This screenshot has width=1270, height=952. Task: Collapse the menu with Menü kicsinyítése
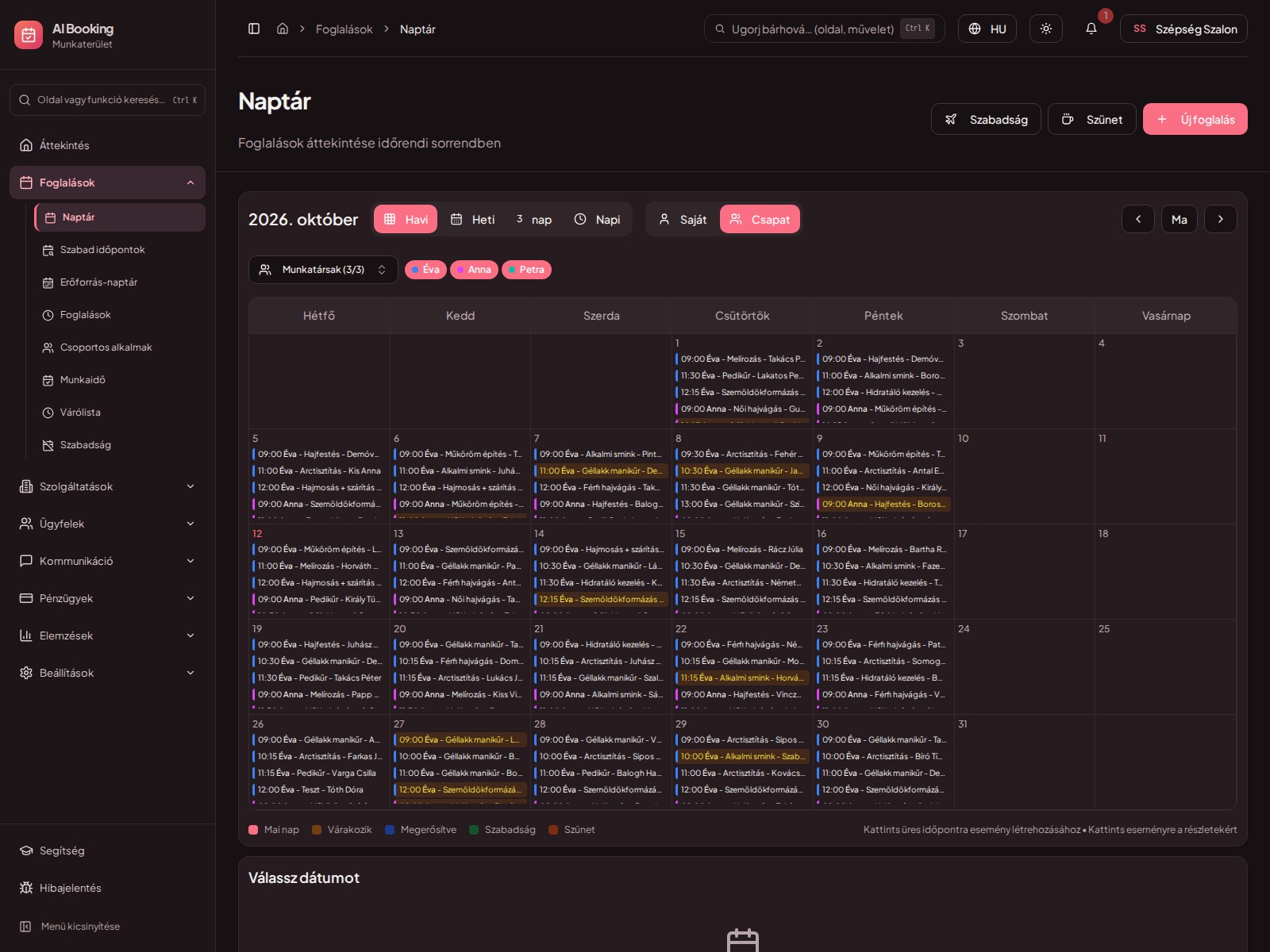point(107,927)
